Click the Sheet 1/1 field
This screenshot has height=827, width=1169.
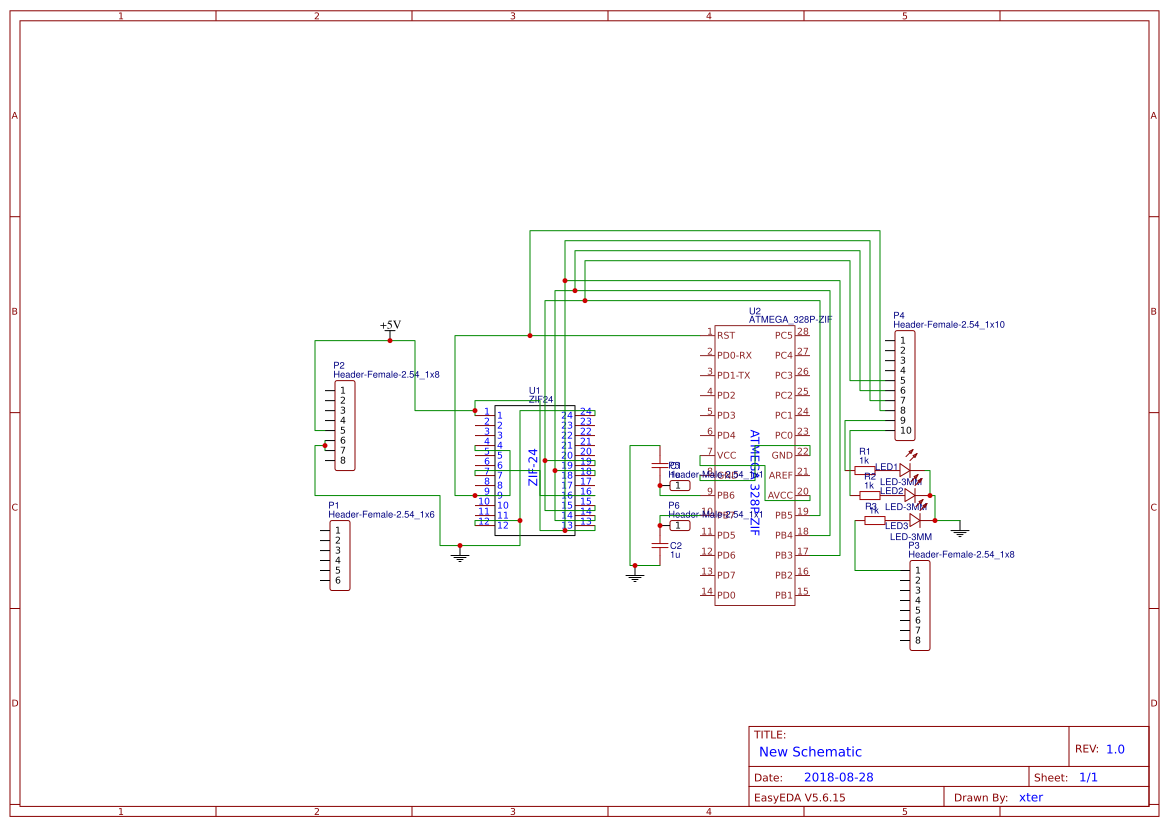1088,777
